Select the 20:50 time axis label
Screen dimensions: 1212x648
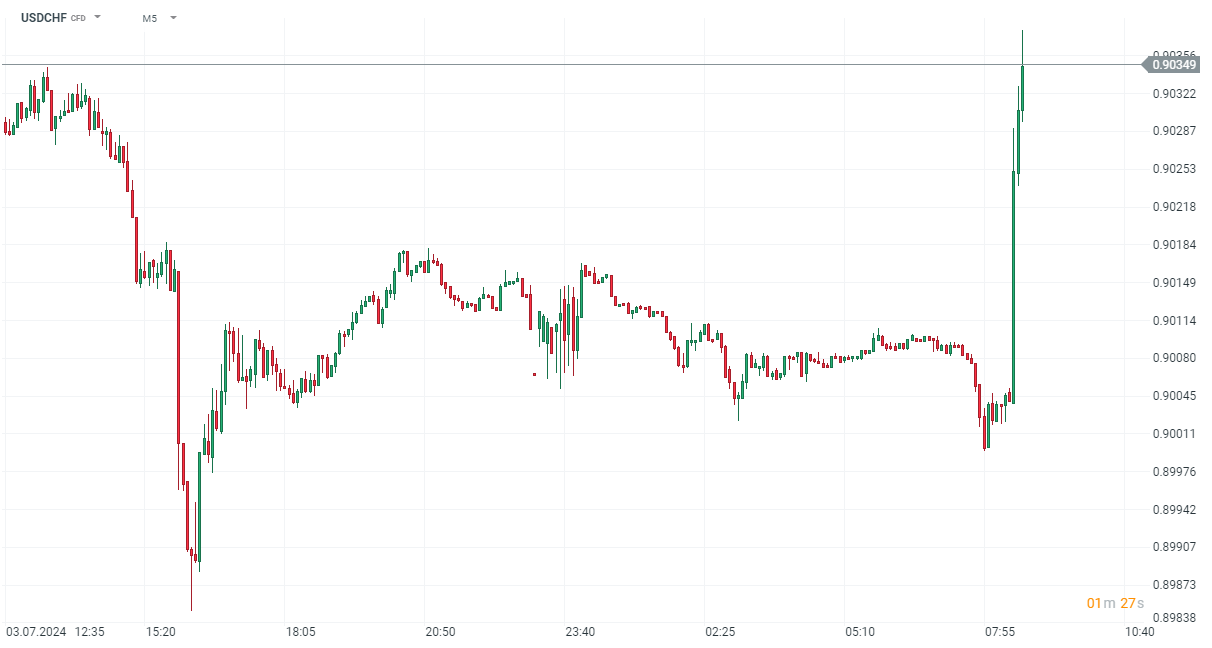[x=440, y=632]
